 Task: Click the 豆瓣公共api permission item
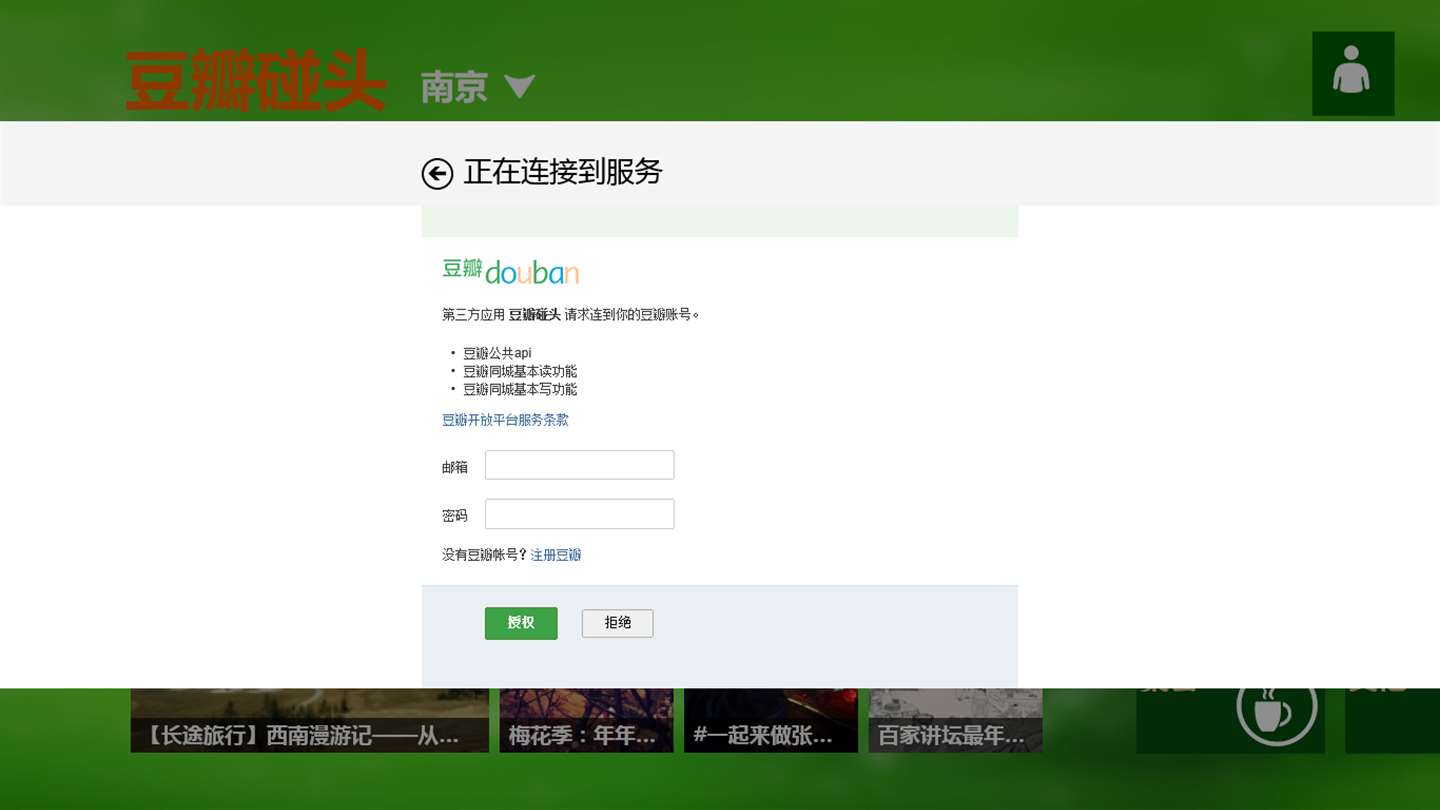pyautogui.click(x=497, y=353)
